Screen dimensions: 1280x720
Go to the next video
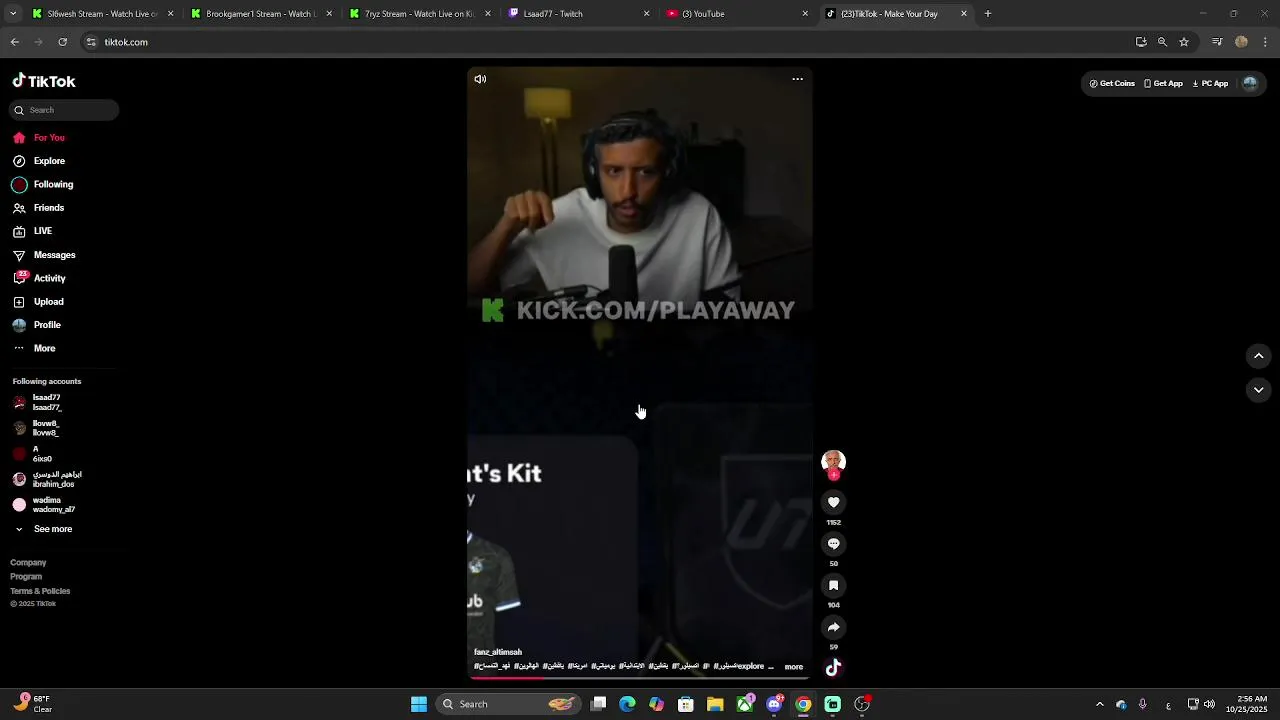[x=1258, y=390]
